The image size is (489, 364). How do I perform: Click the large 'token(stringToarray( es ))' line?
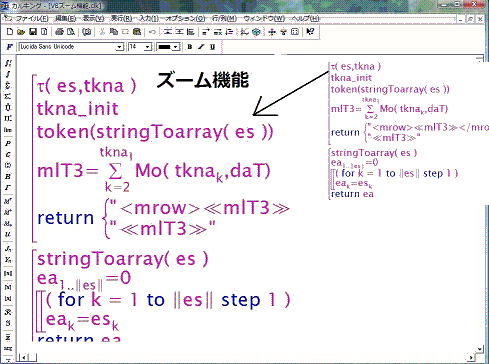pyautogui.click(x=155, y=132)
